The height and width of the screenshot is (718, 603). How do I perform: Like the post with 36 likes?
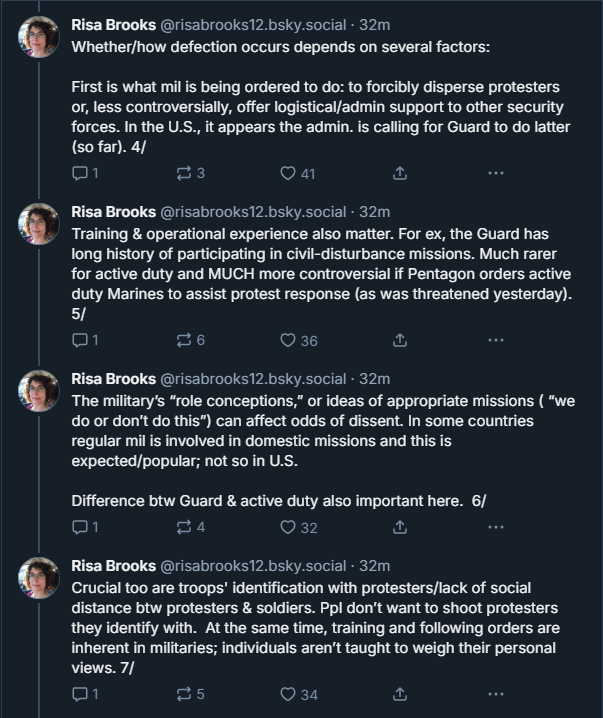coord(299,340)
